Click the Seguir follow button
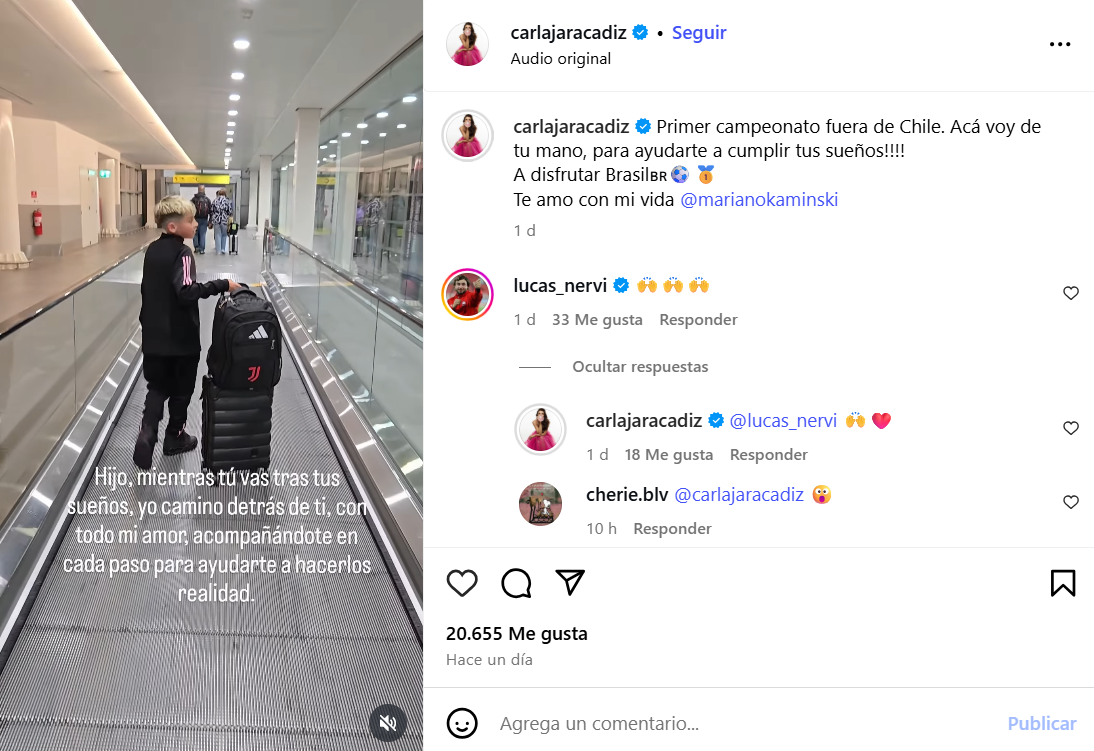The height and width of the screenshot is (751, 1094). [x=699, y=33]
